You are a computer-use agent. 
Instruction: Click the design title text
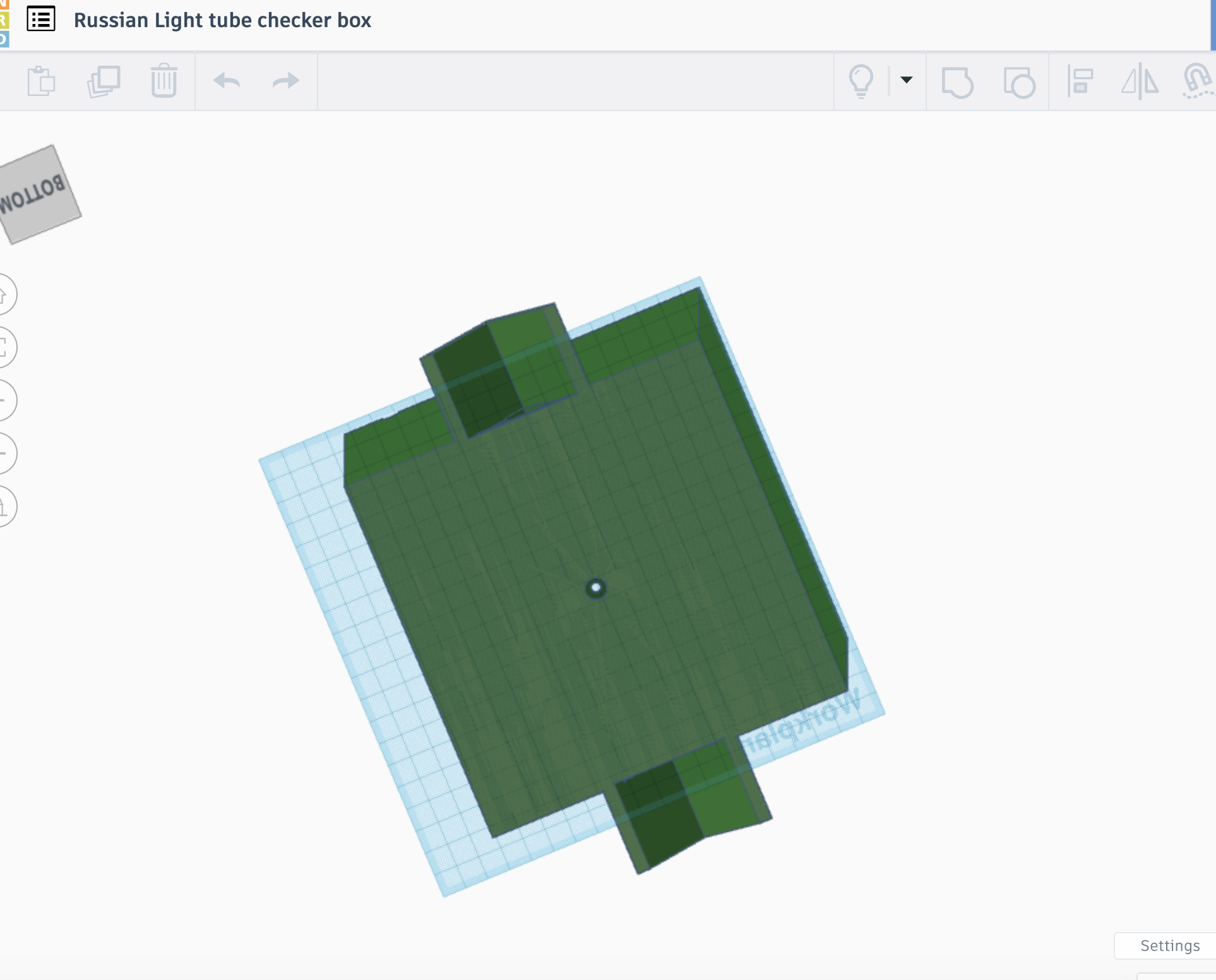[222, 20]
